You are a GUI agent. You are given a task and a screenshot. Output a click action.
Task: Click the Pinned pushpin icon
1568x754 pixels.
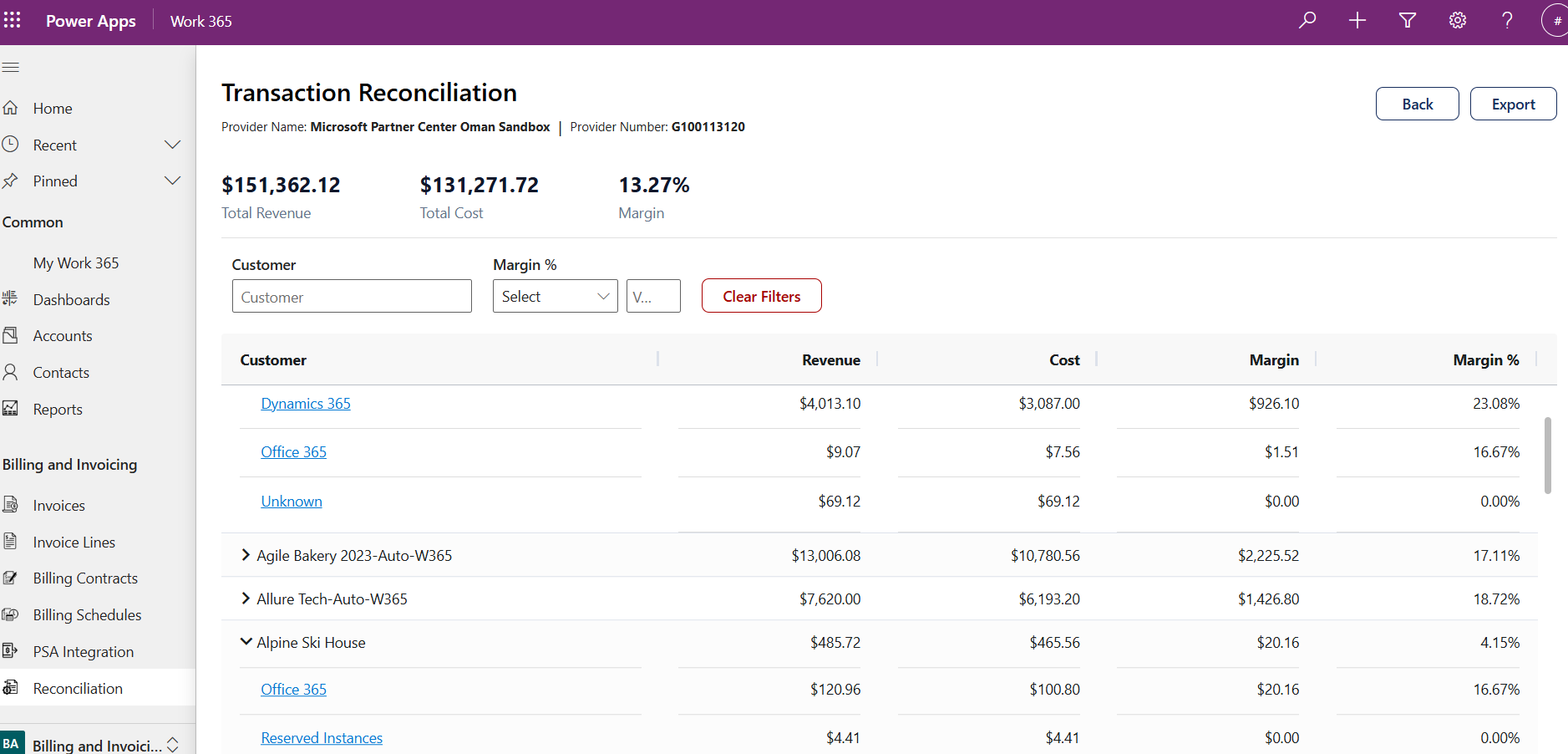click(11, 181)
